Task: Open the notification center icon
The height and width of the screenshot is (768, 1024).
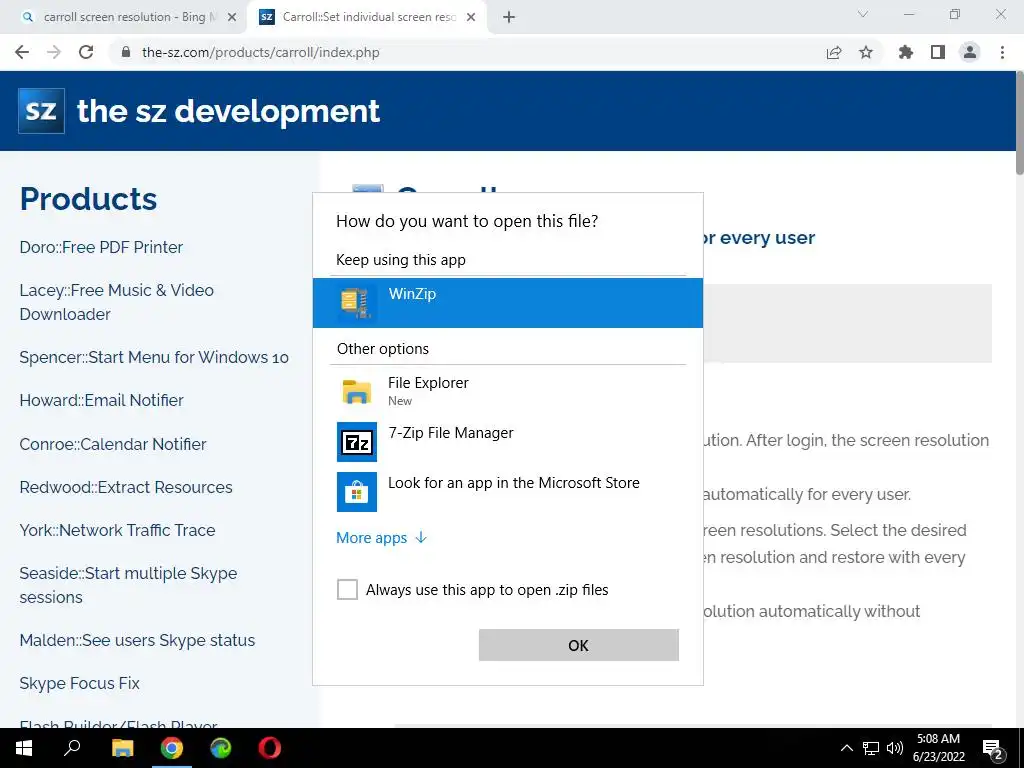Action: pos(993,749)
